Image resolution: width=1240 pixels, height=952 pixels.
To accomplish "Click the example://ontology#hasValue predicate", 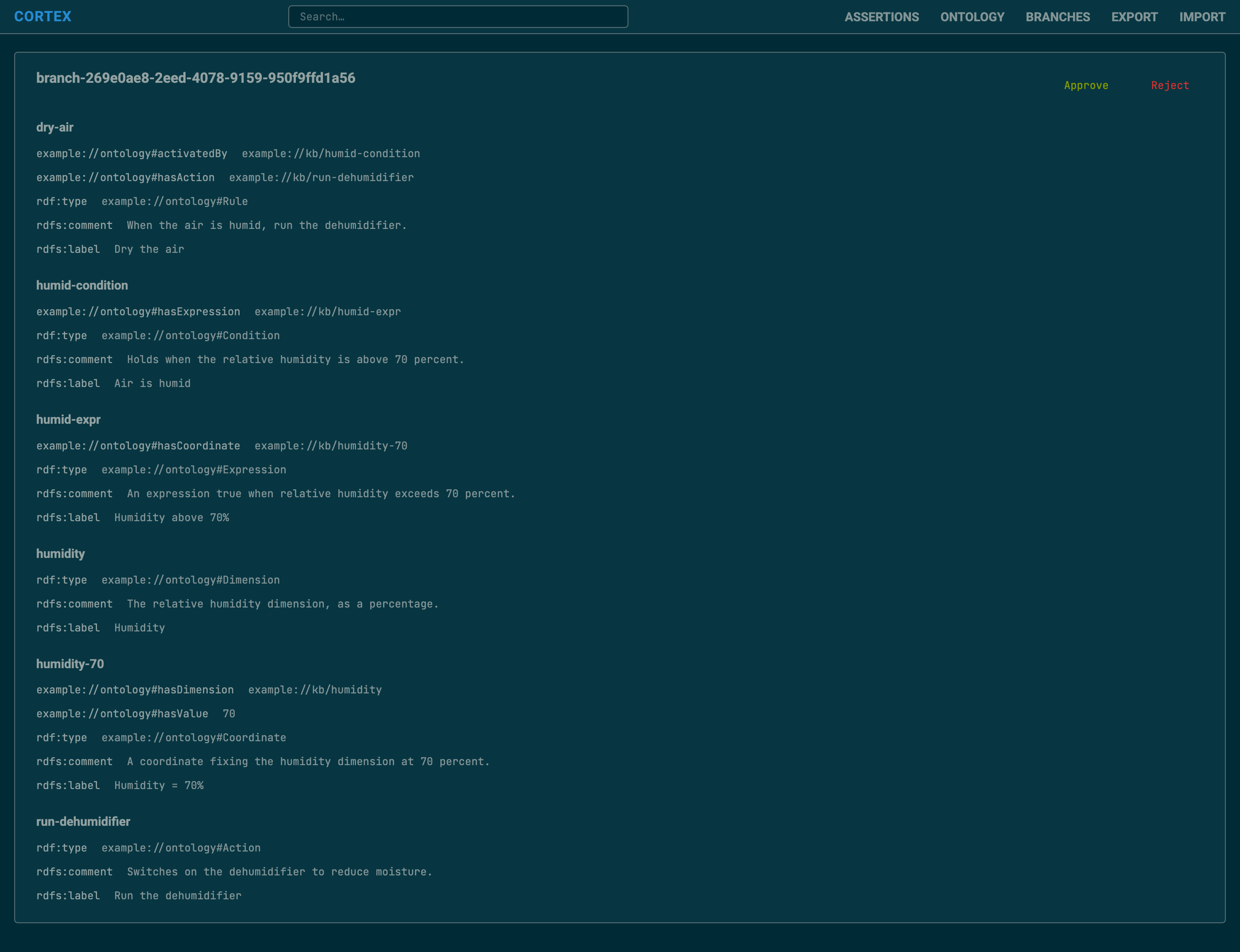I will tap(122, 714).
